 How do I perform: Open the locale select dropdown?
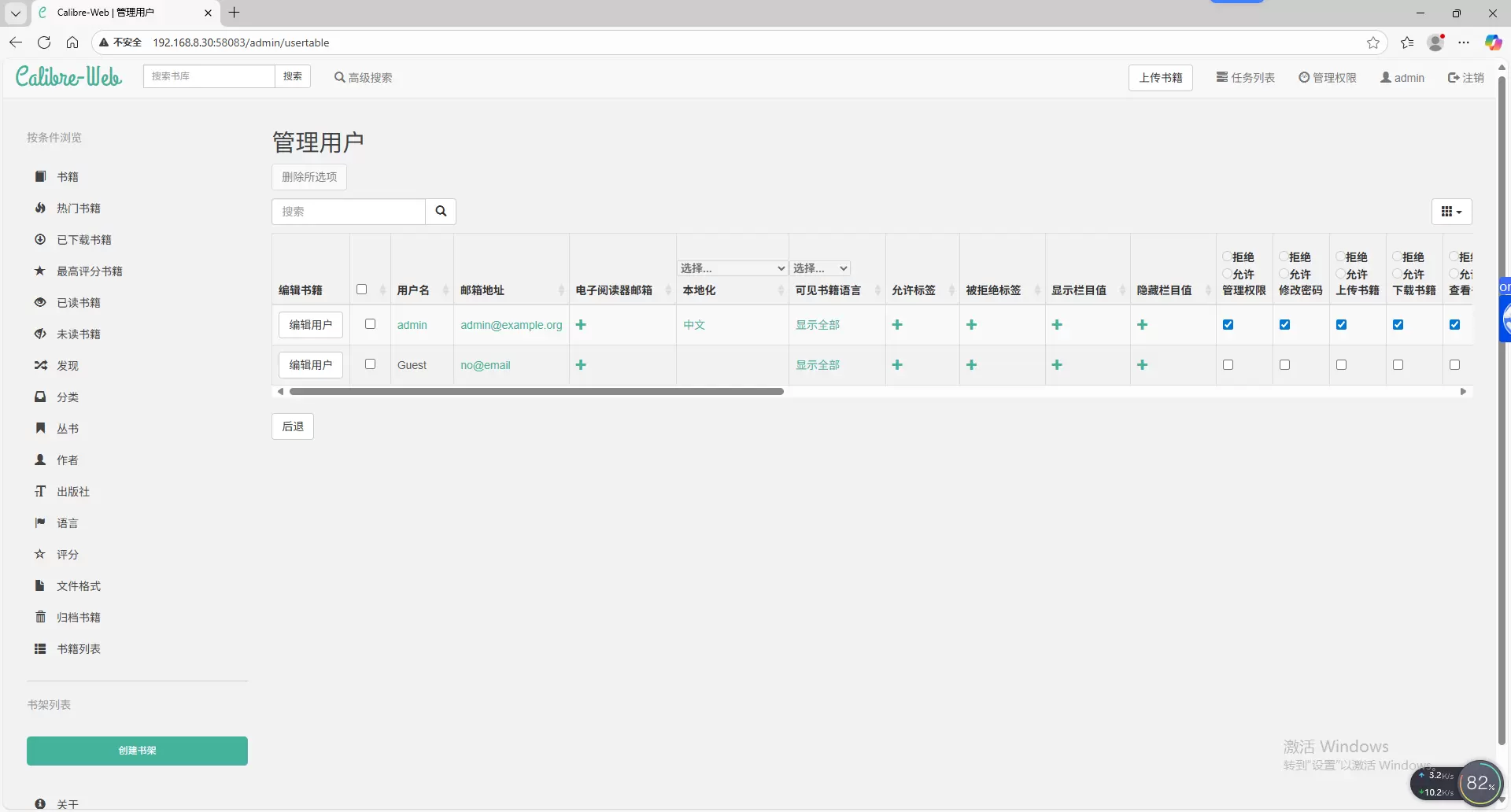732,268
